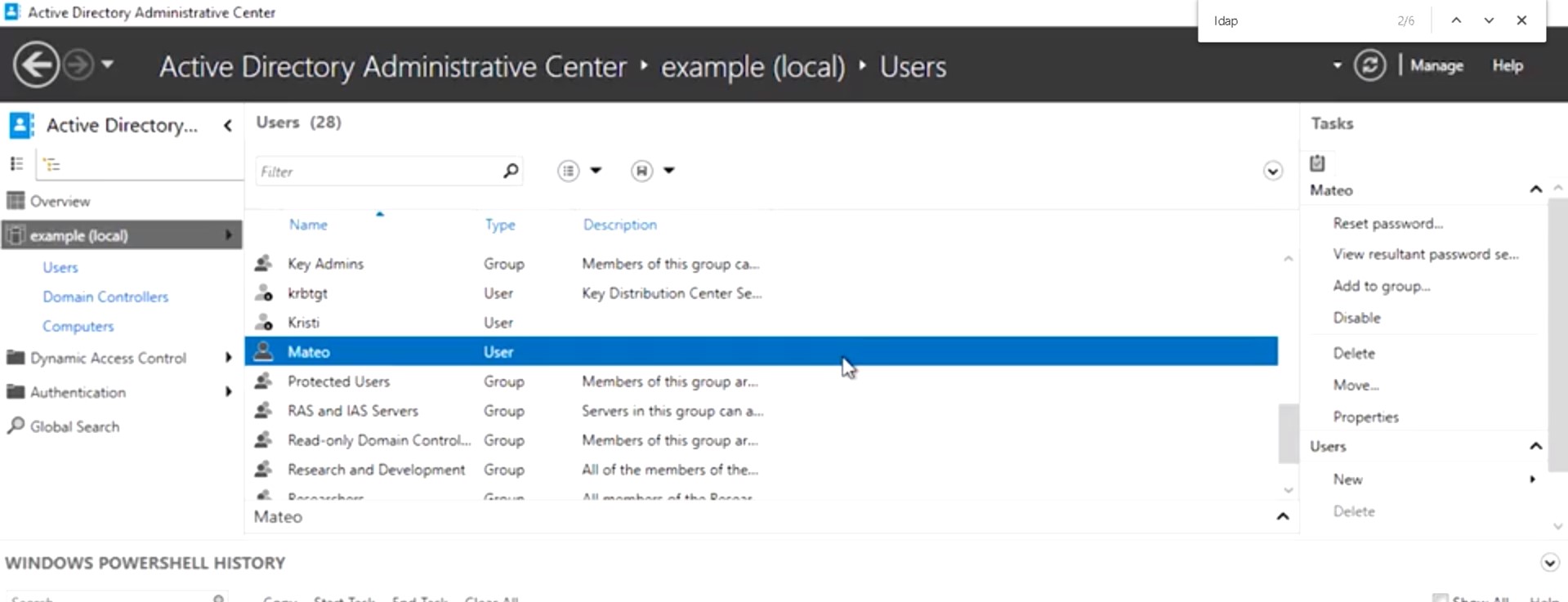Click the Mateo user icon in list
The width and height of the screenshot is (1568, 602).
(263, 351)
